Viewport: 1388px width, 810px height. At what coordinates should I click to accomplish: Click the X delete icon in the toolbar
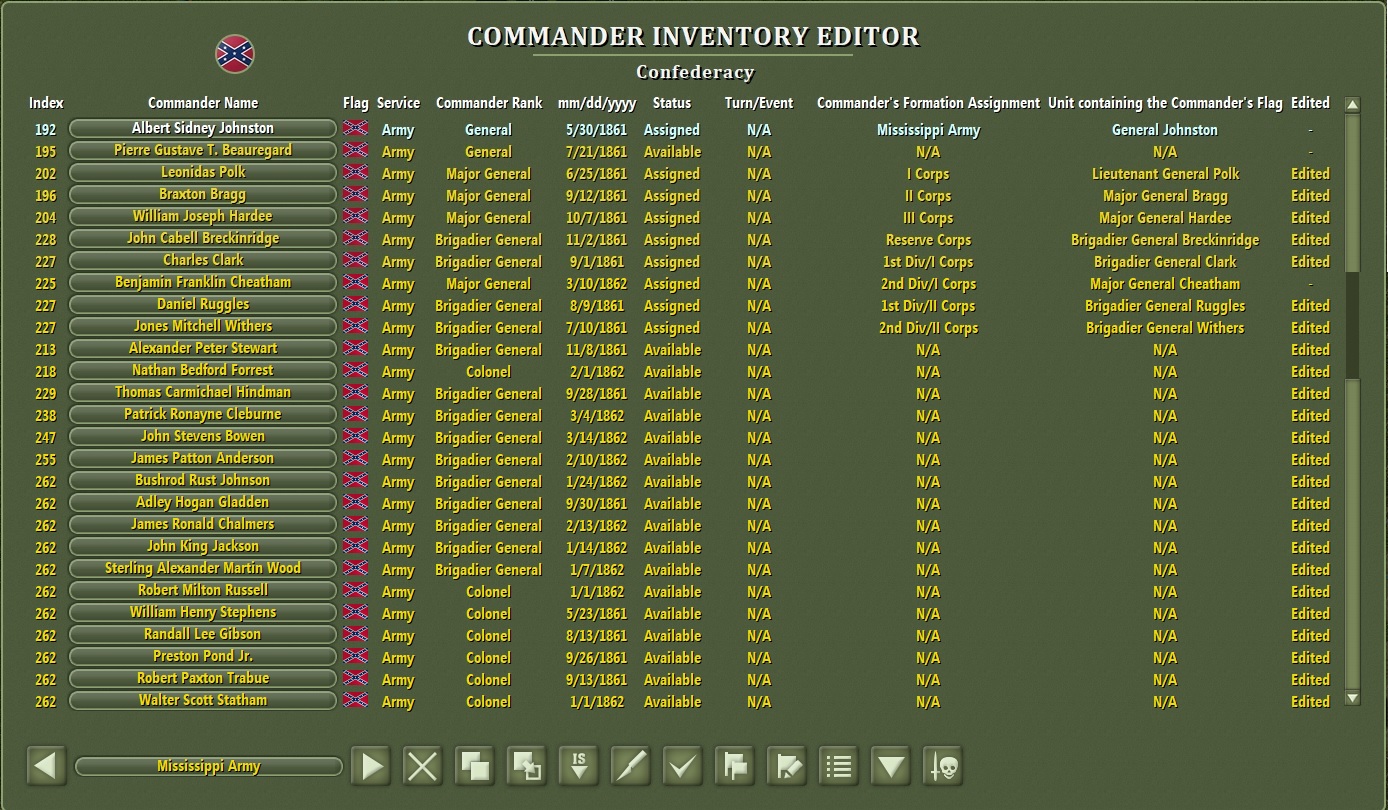(423, 767)
